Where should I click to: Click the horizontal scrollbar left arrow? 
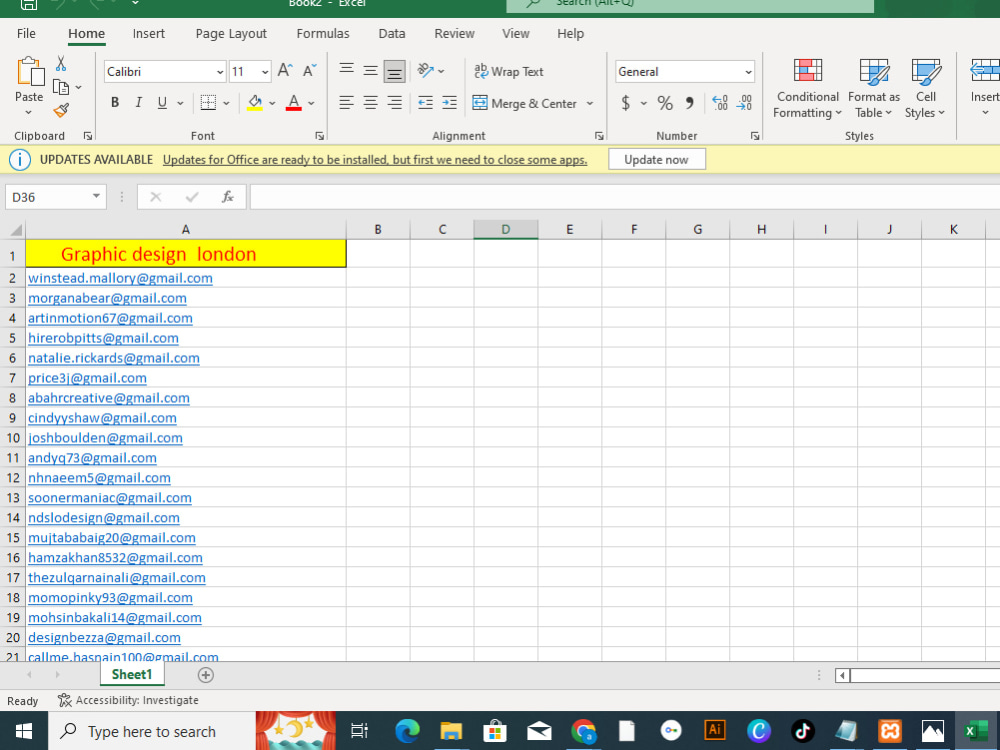[x=842, y=675]
